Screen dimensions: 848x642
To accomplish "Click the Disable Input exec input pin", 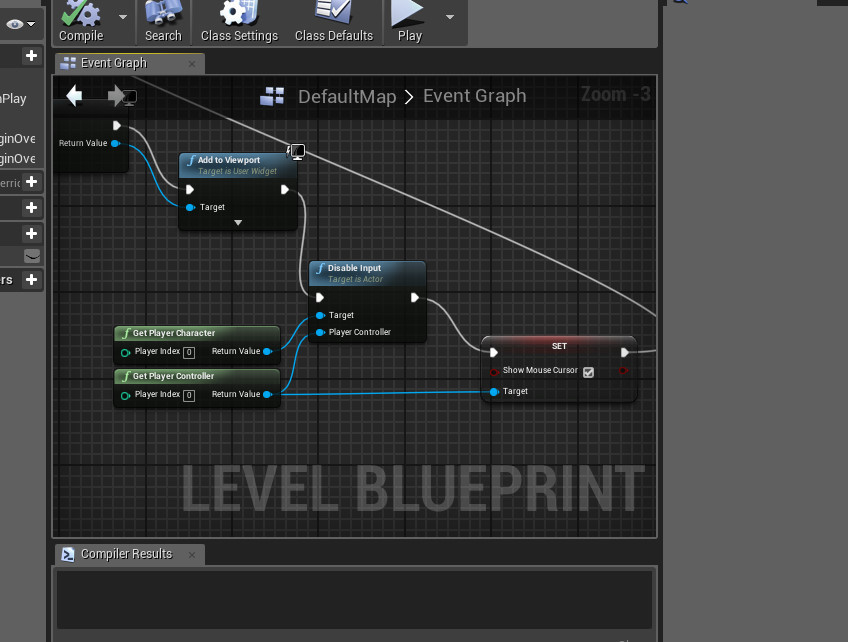I will point(320,297).
